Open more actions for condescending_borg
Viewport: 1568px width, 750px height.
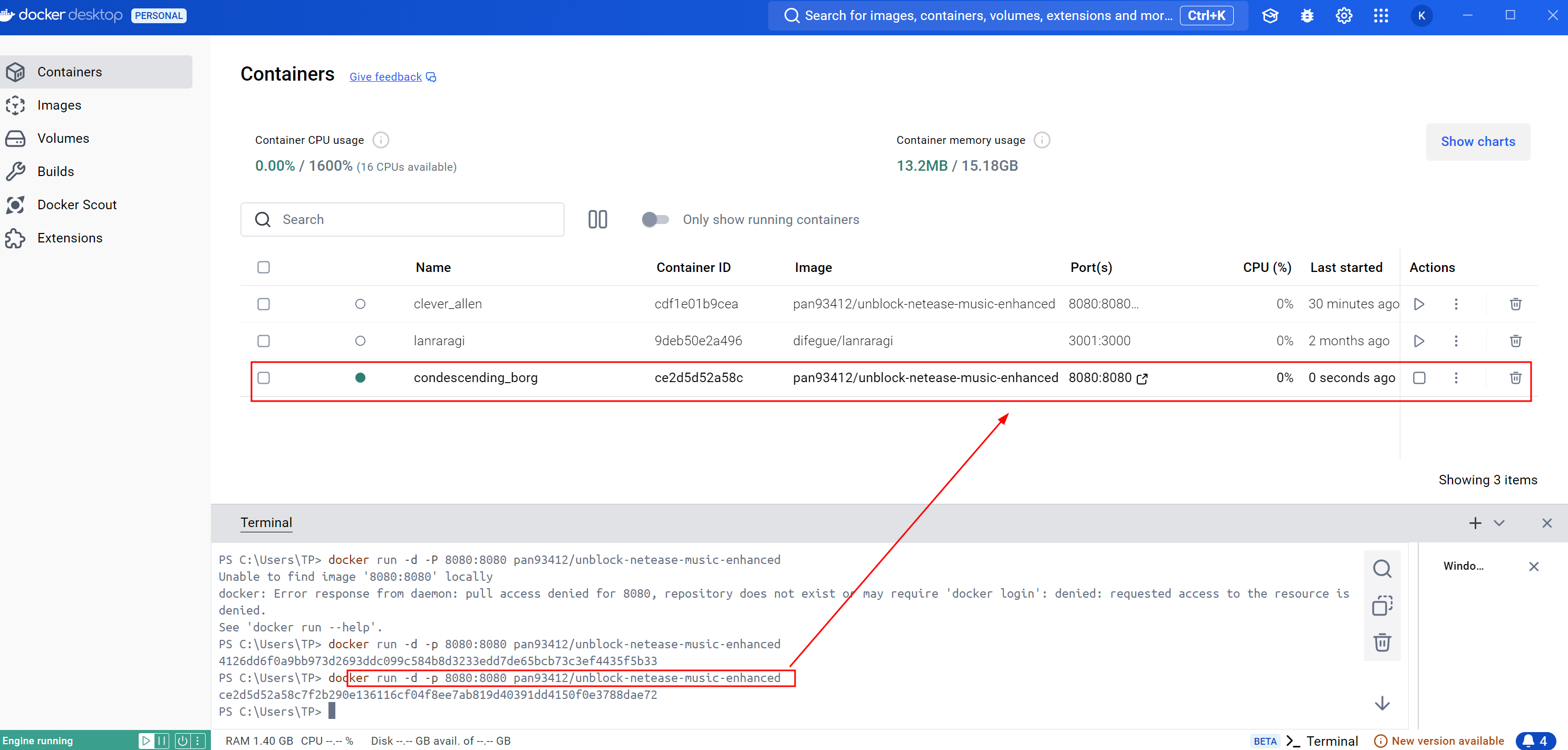(x=1455, y=378)
